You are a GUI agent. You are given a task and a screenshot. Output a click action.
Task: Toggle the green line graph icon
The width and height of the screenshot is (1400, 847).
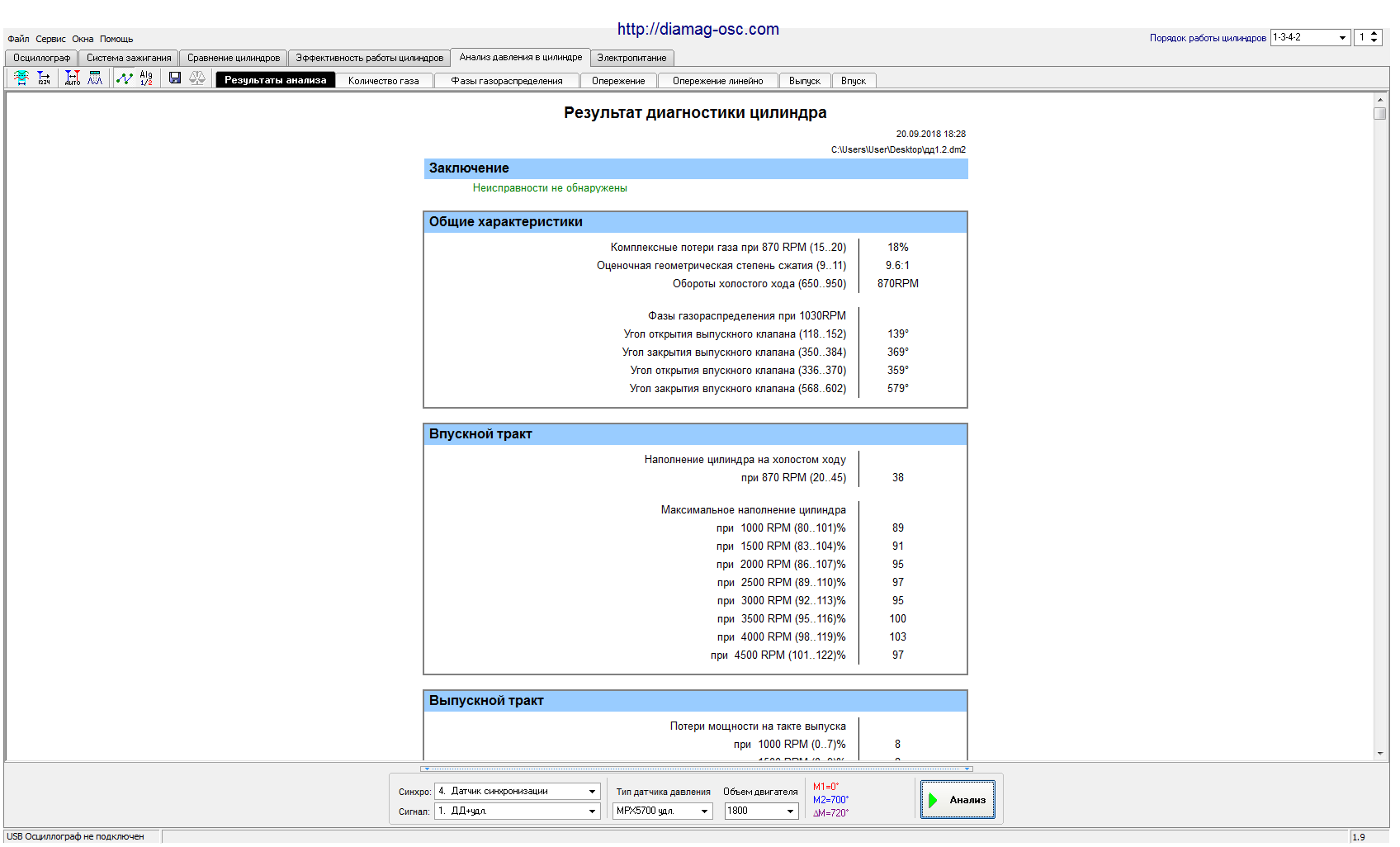pos(124,78)
